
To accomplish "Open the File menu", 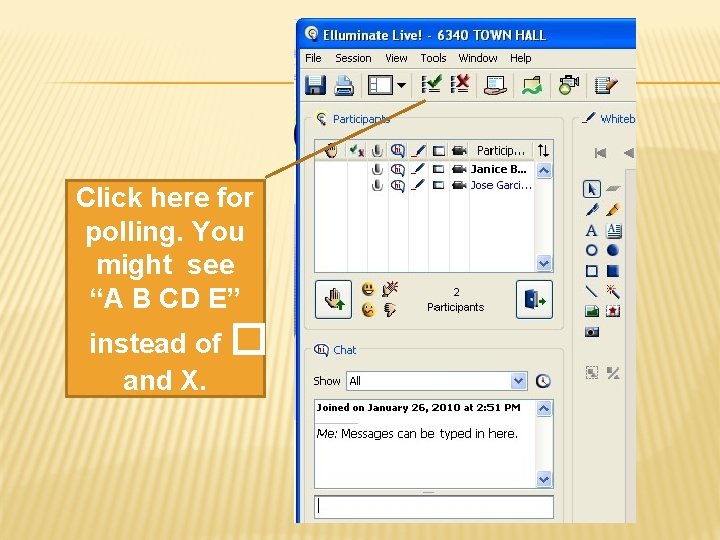I will [x=313, y=58].
